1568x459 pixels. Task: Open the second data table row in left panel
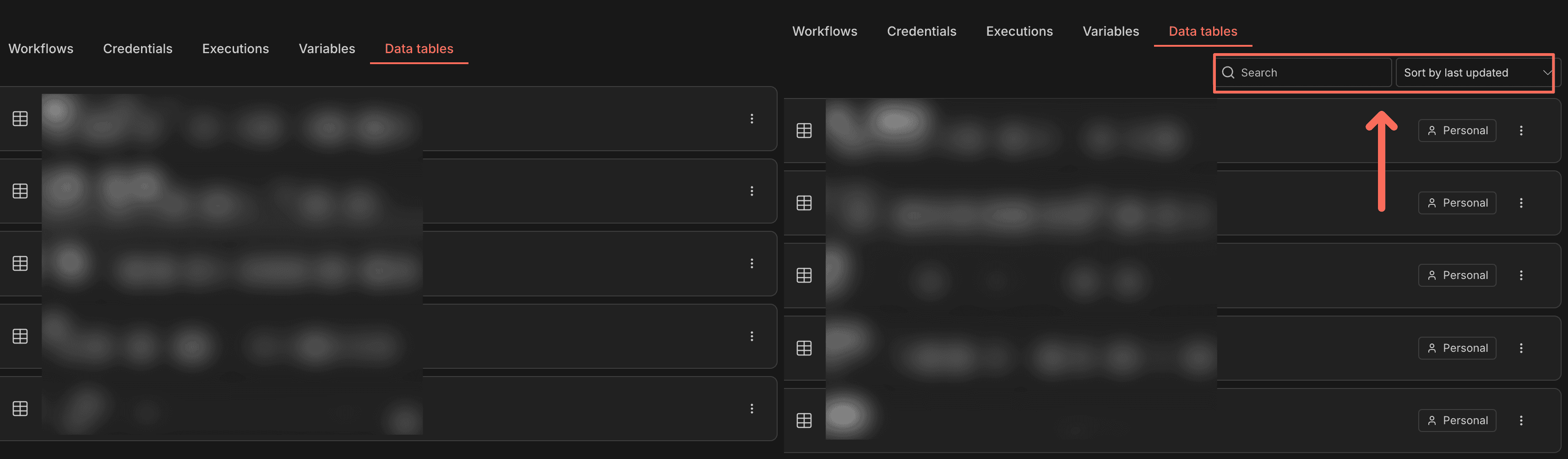[548, 191]
